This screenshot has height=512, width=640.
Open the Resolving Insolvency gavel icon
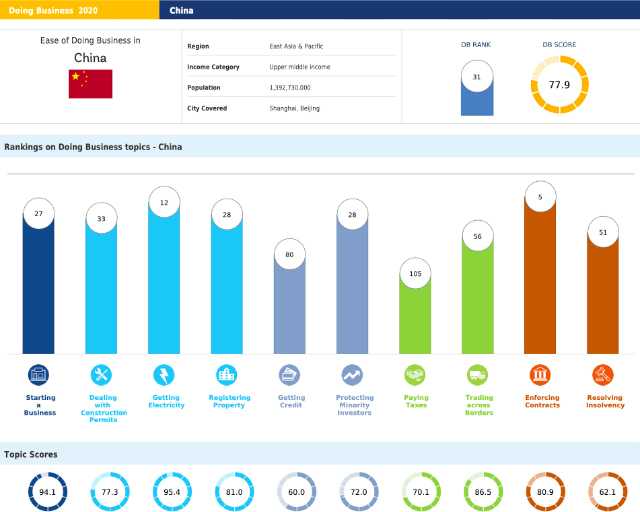click(604, 375)
